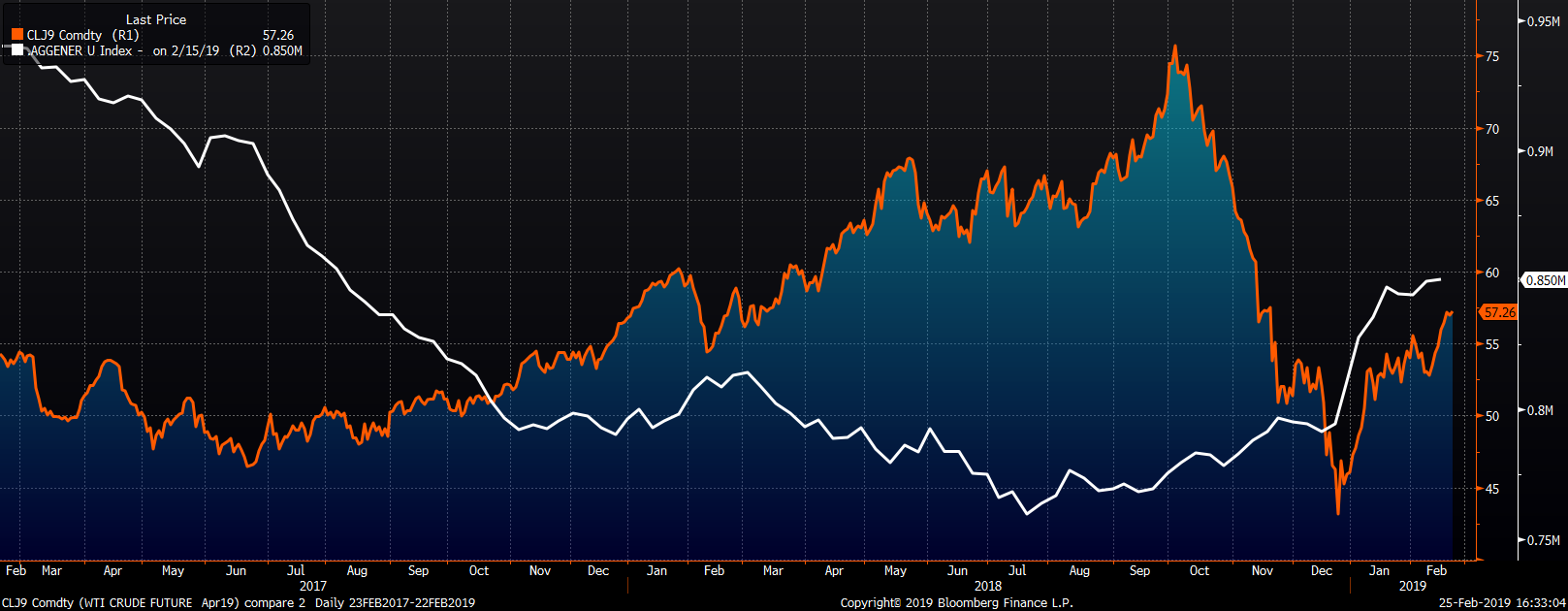
Task: Select the 2019 year label on time axis
Action: point(1413,586)
